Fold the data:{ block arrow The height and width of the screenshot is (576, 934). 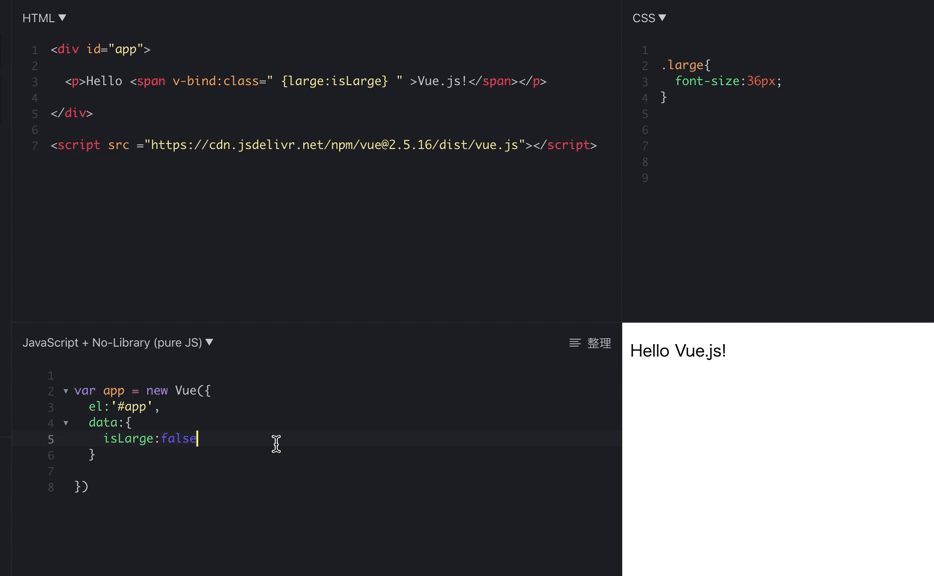66,423
